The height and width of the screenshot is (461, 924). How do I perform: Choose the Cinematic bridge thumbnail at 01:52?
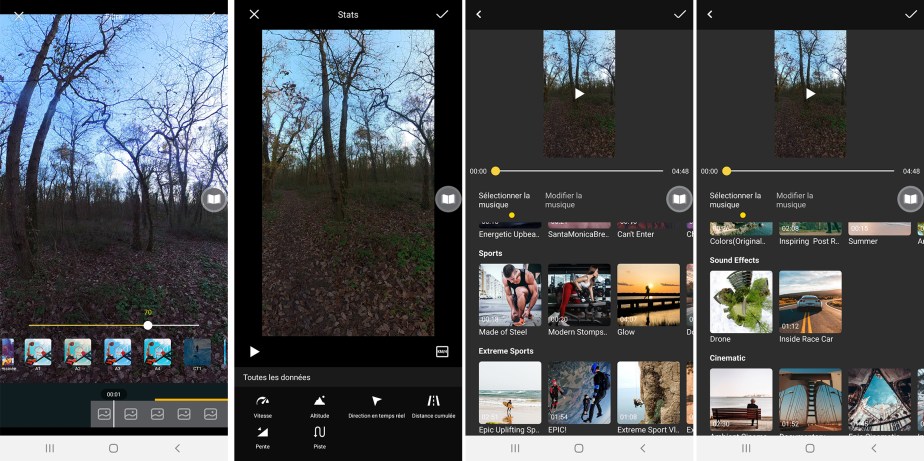click(810, 400)
